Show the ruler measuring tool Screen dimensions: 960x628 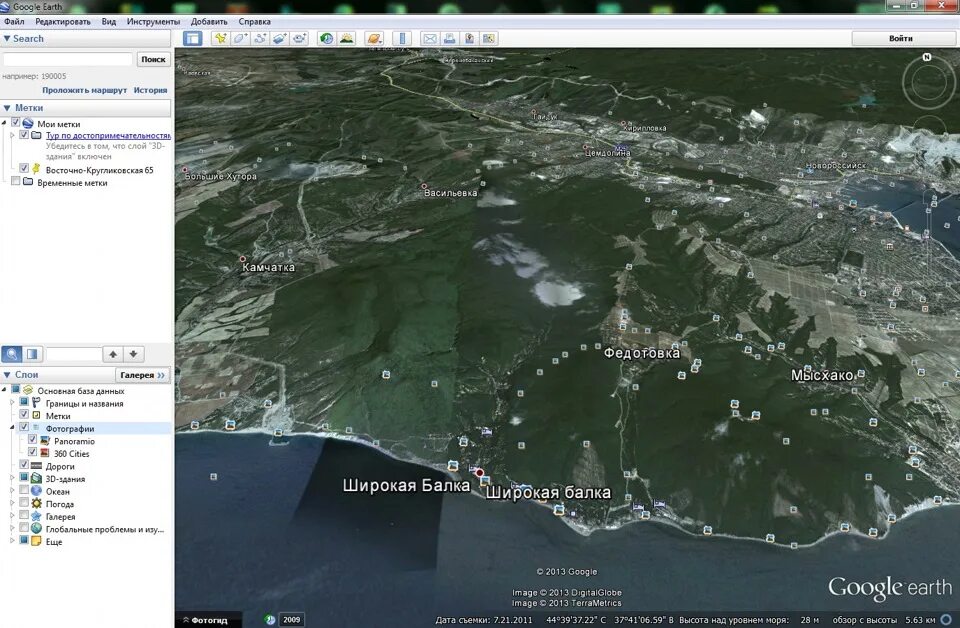(402, 39)
